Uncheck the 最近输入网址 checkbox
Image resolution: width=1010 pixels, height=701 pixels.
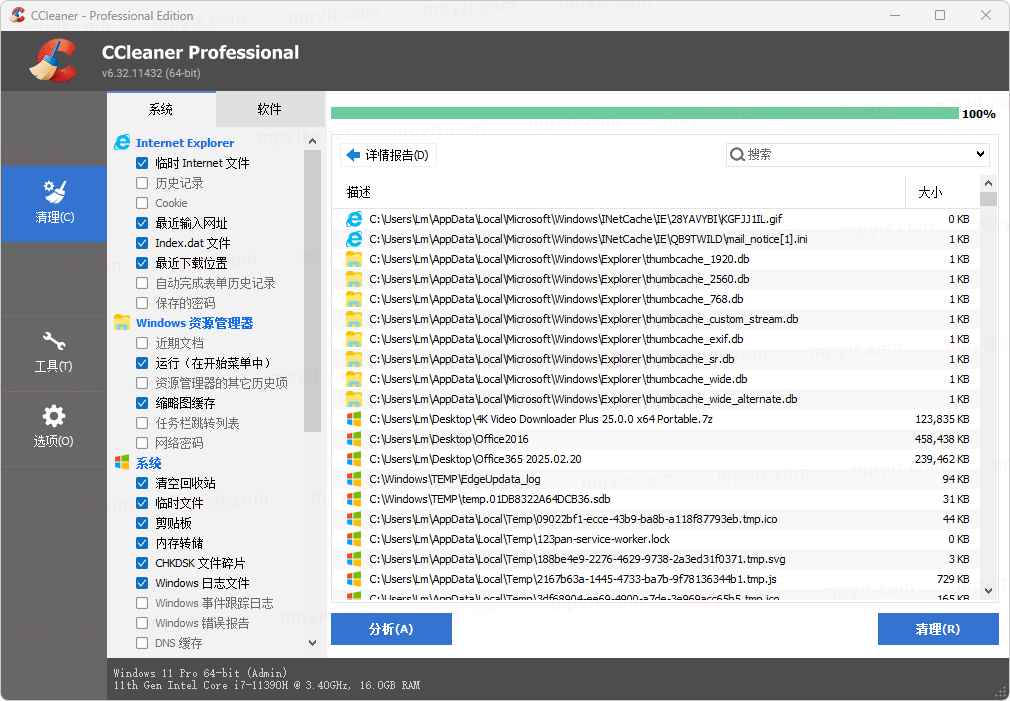(142, 223)
